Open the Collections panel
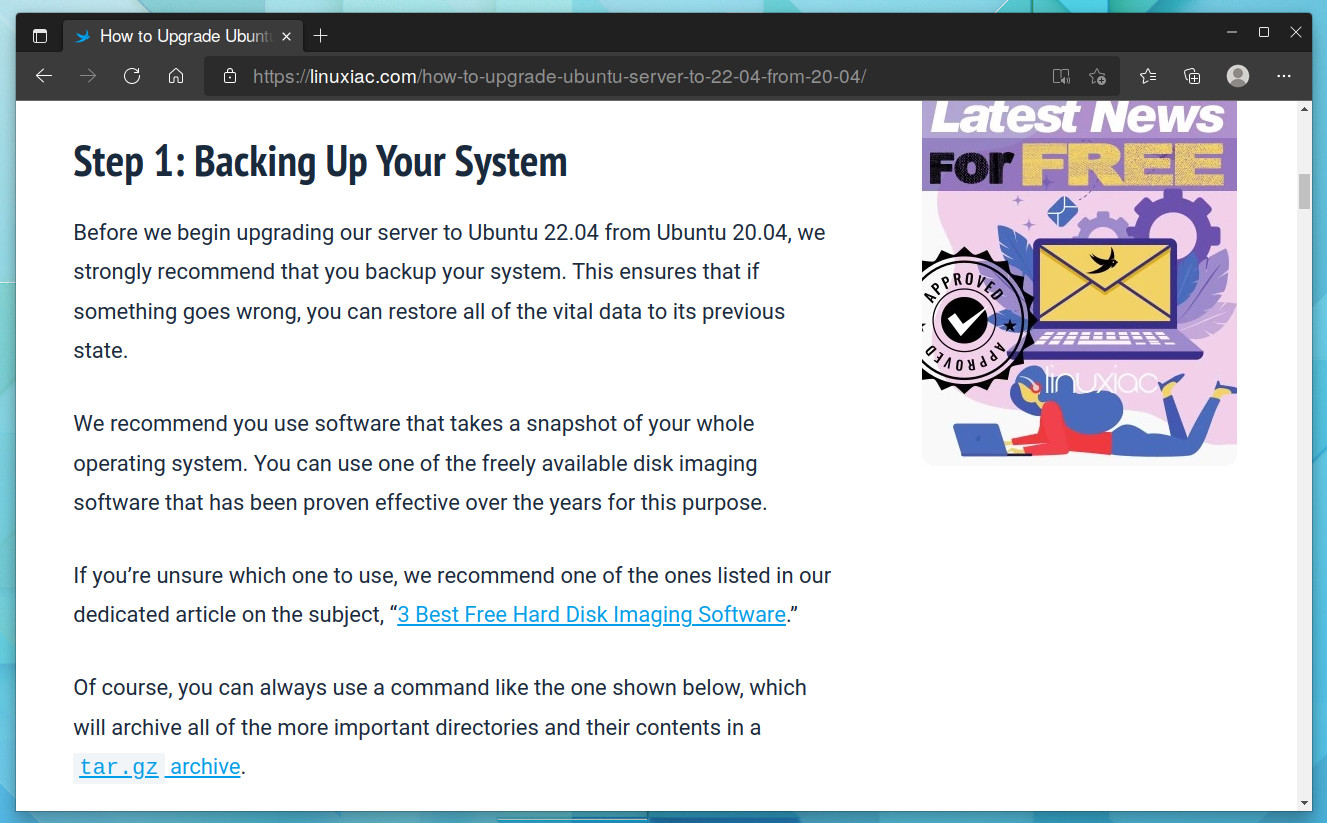1327x823 pixels. coord(1192,76)
